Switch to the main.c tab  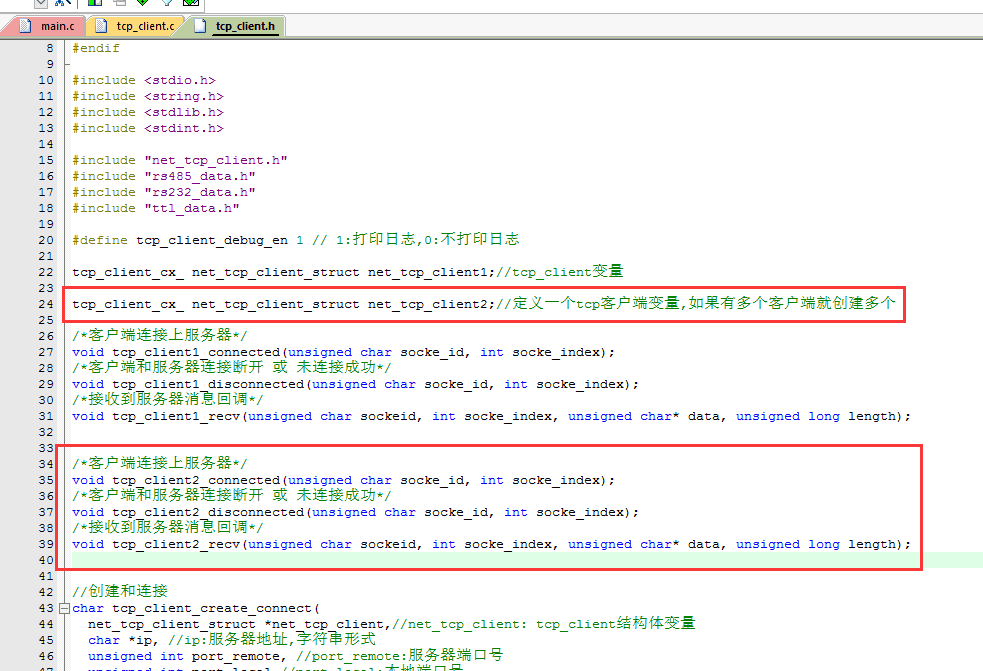56,26
